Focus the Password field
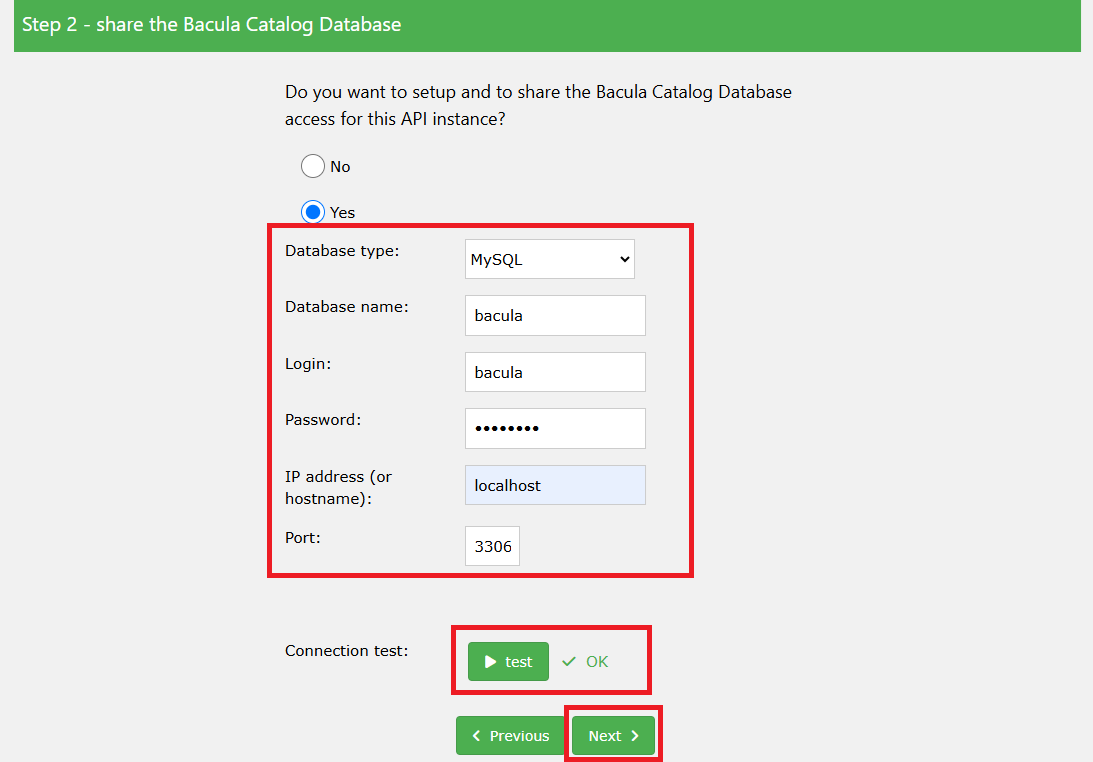The width and height of the screenshot is (1093, 762). 555,429
